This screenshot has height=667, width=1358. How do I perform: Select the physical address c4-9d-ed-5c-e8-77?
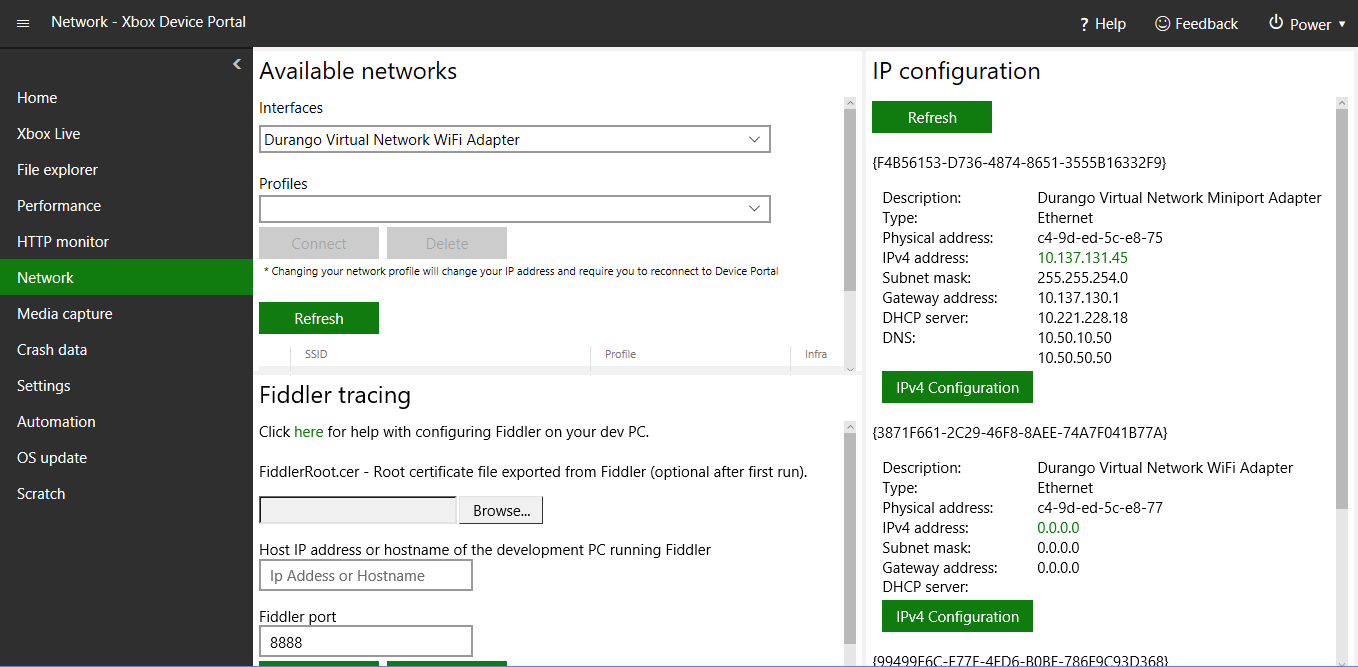[x=1100, y=508]
